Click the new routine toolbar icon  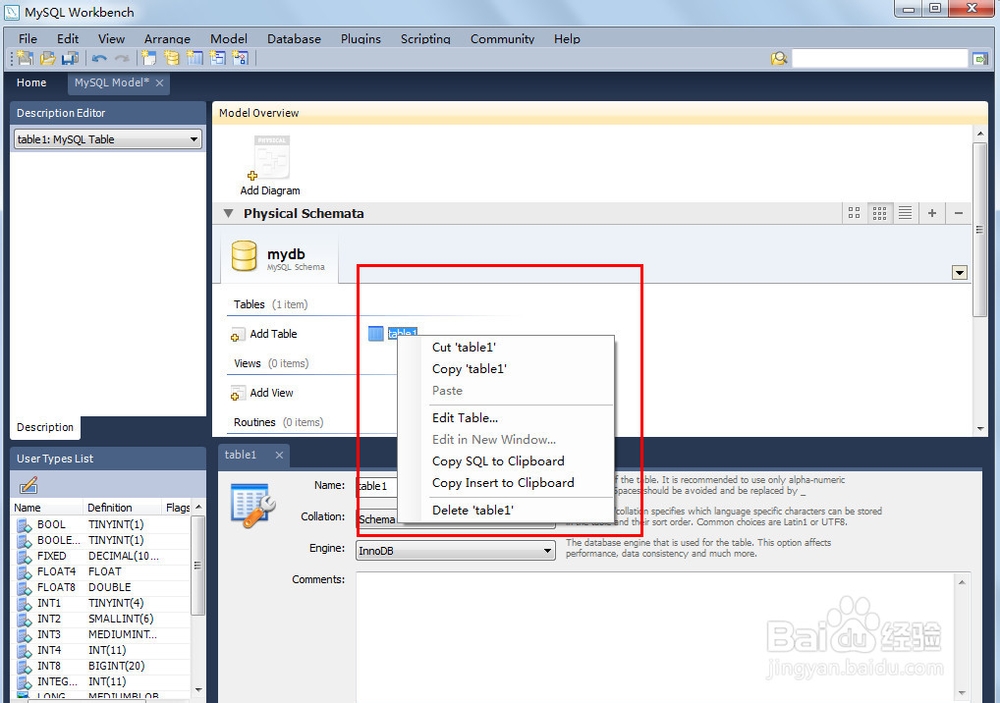[240, 58]
